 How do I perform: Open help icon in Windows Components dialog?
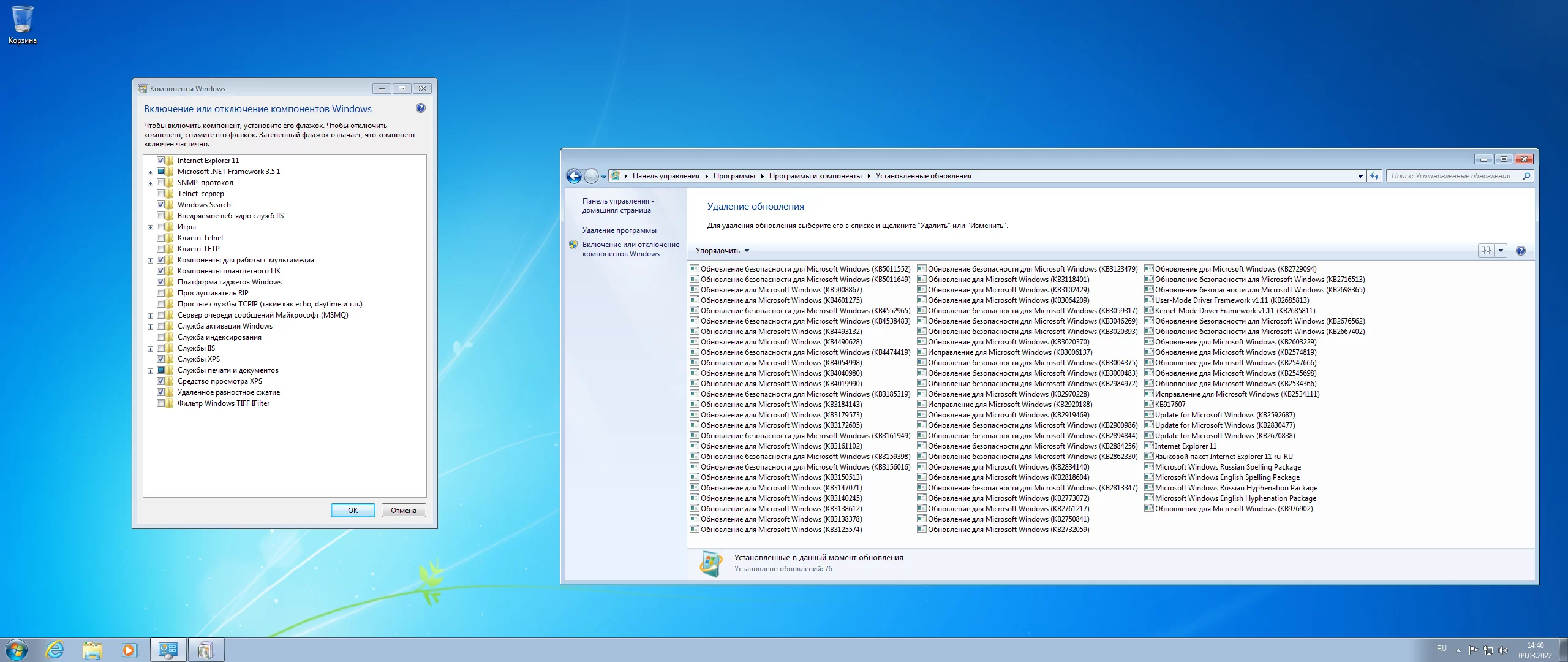click(420, 108)
